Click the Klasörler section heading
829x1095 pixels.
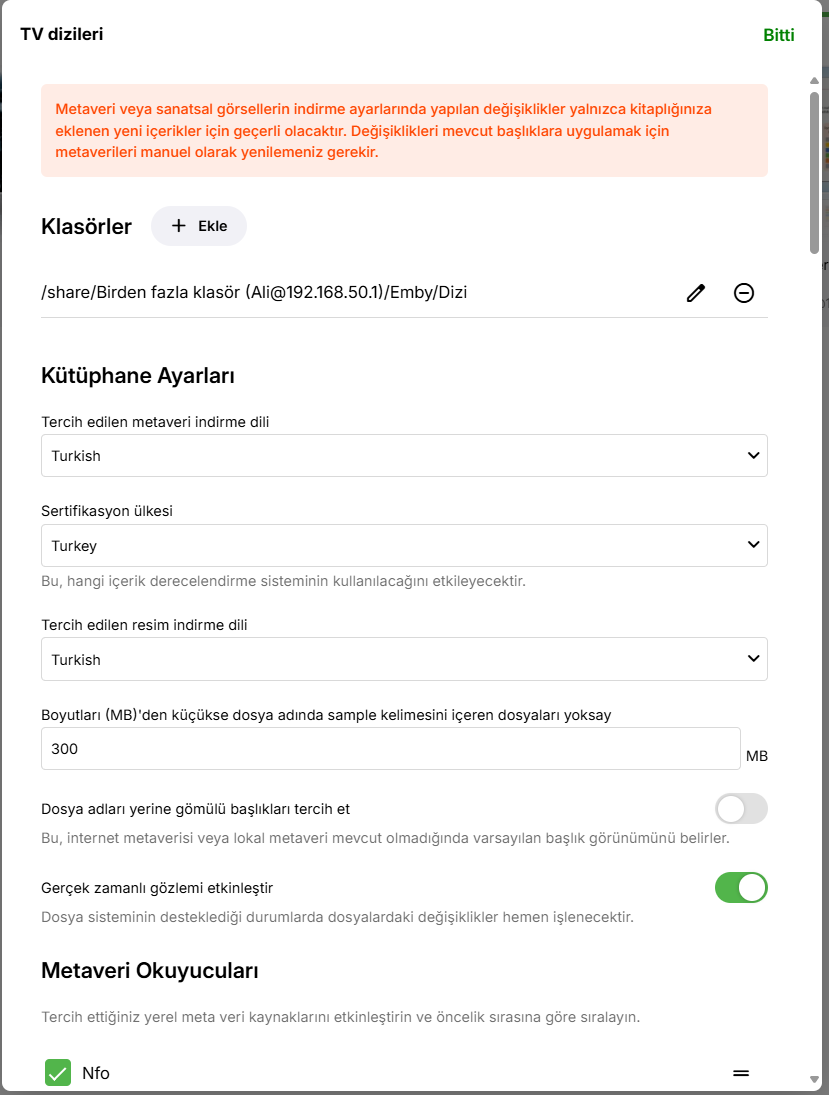point(87,227)
